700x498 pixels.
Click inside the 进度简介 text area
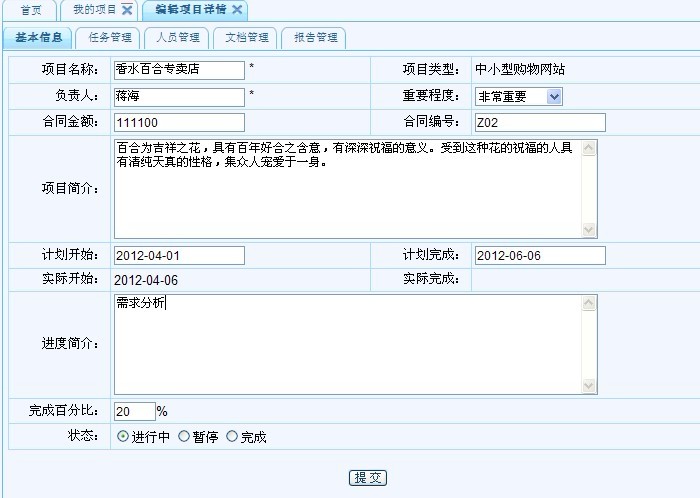click(x=347, y=343)
